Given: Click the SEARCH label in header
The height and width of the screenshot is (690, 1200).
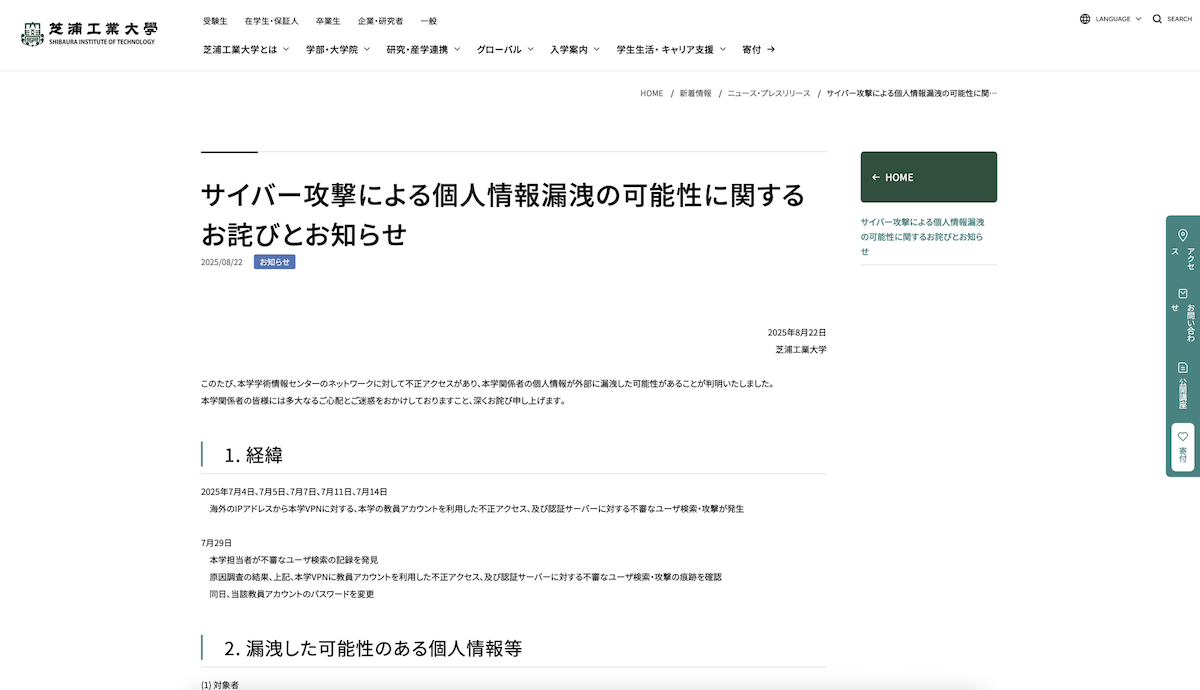Looking at the screenshot, I should point(1179,19).
